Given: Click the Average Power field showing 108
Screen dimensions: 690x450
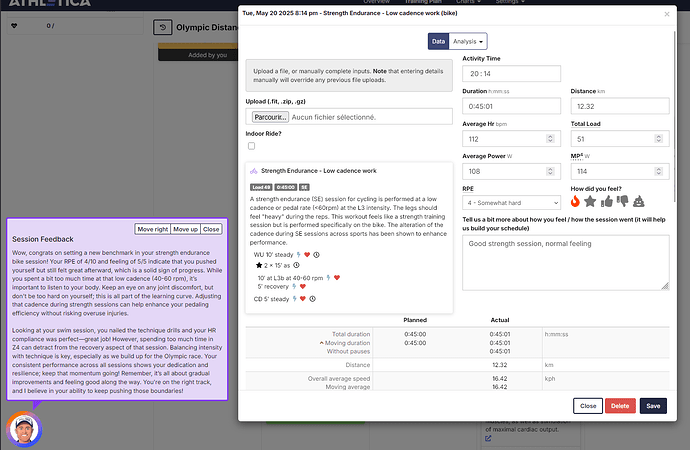Looking at the screenshot, I should tap(511, 171).
